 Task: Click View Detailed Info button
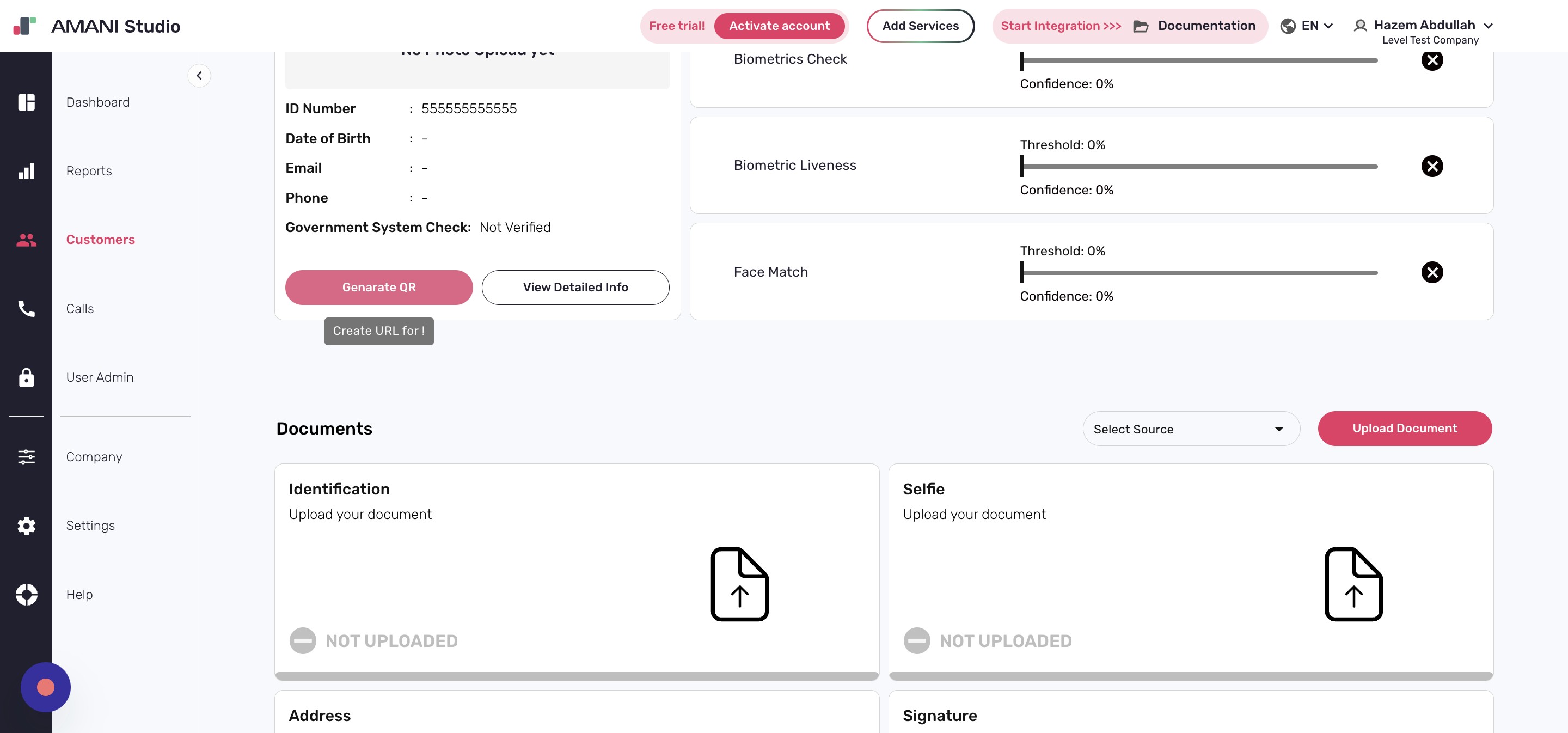pyautogui.click(x=575, y=288)
